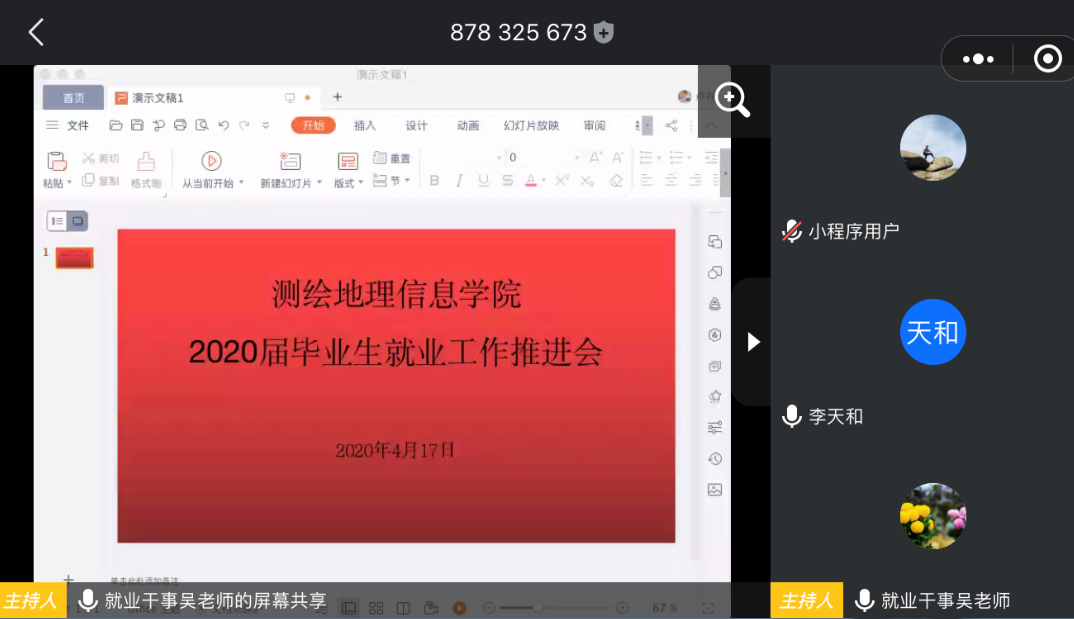Open the font color dropdown arrow

[x=544, y=181]
